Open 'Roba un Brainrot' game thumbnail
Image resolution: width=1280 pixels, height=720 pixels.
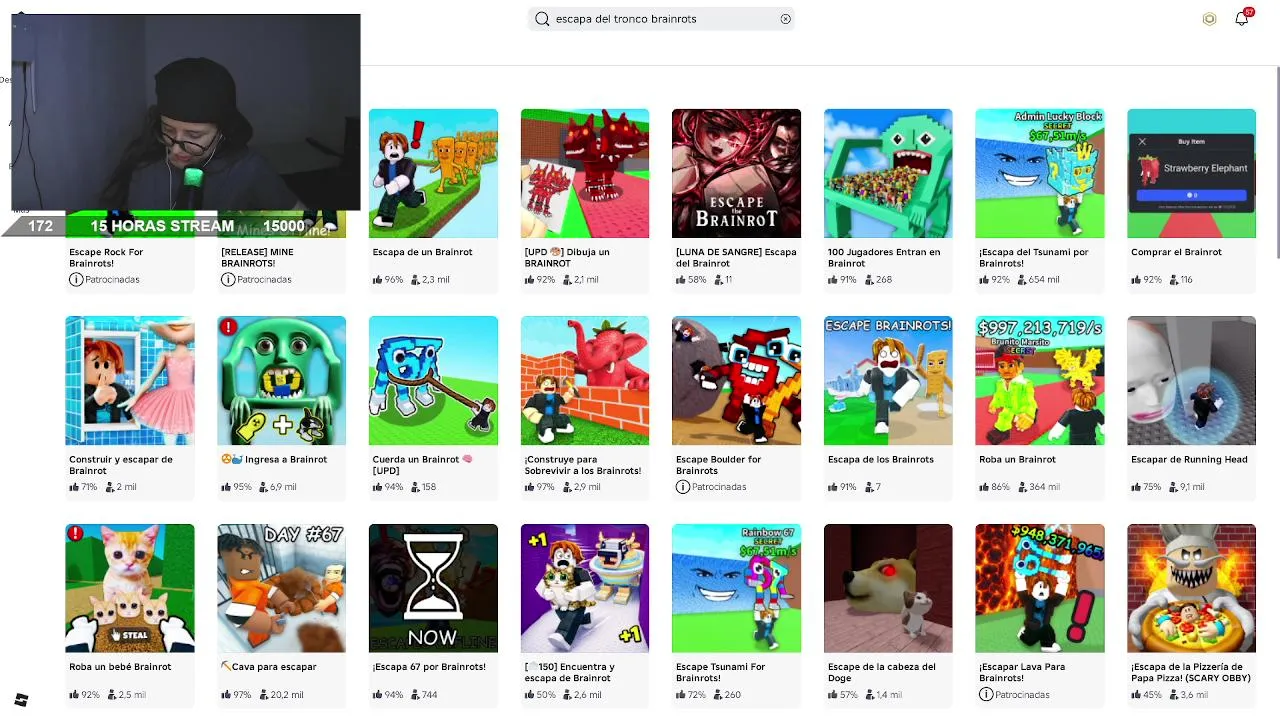[x=1040, y=380]
